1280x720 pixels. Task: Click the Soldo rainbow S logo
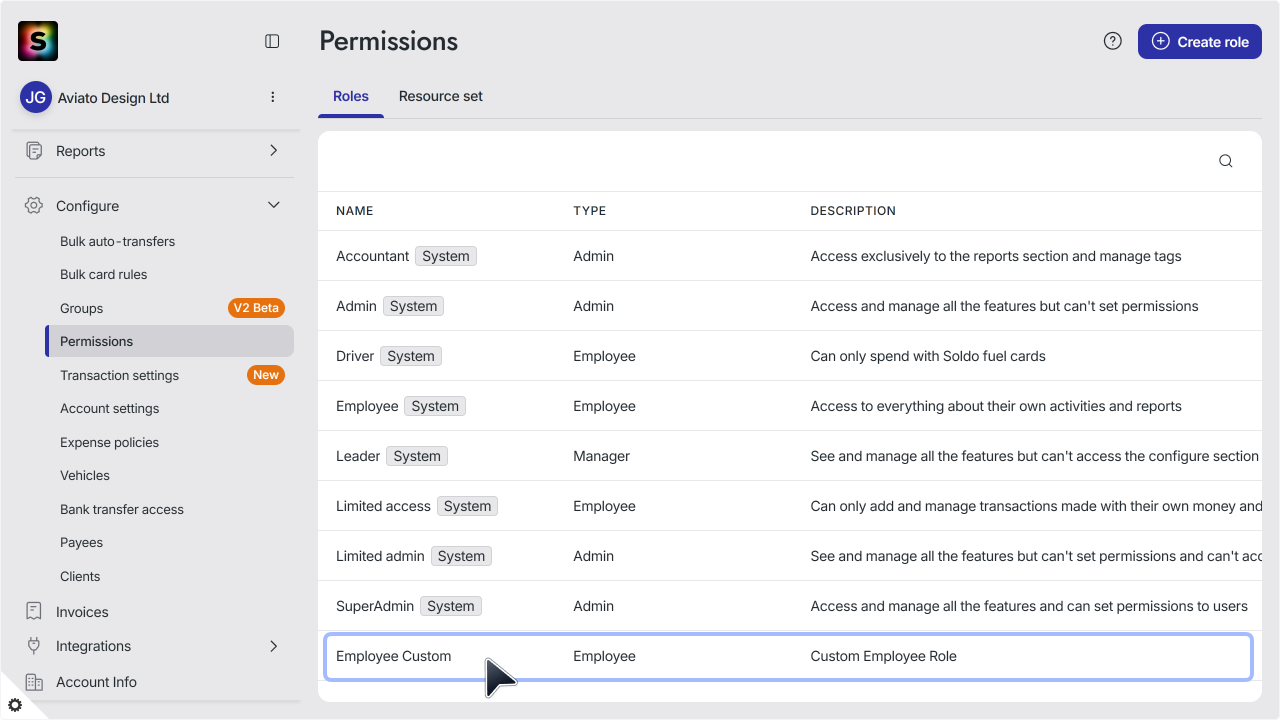pyautogui.click(x=38, y=41)
